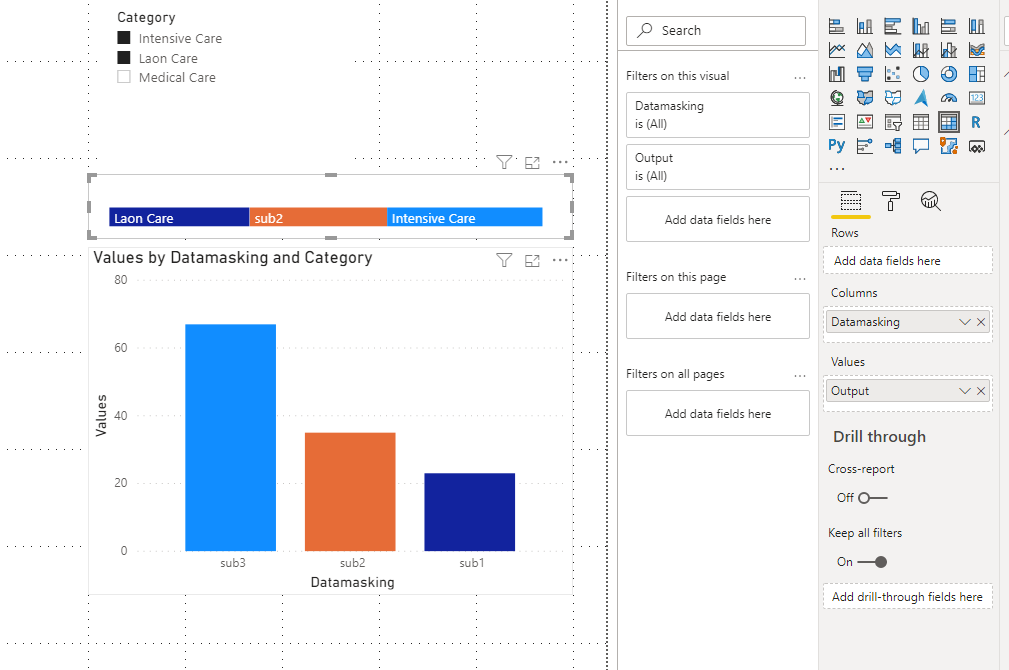Pick the 100% stacked column chart visual

977,26
